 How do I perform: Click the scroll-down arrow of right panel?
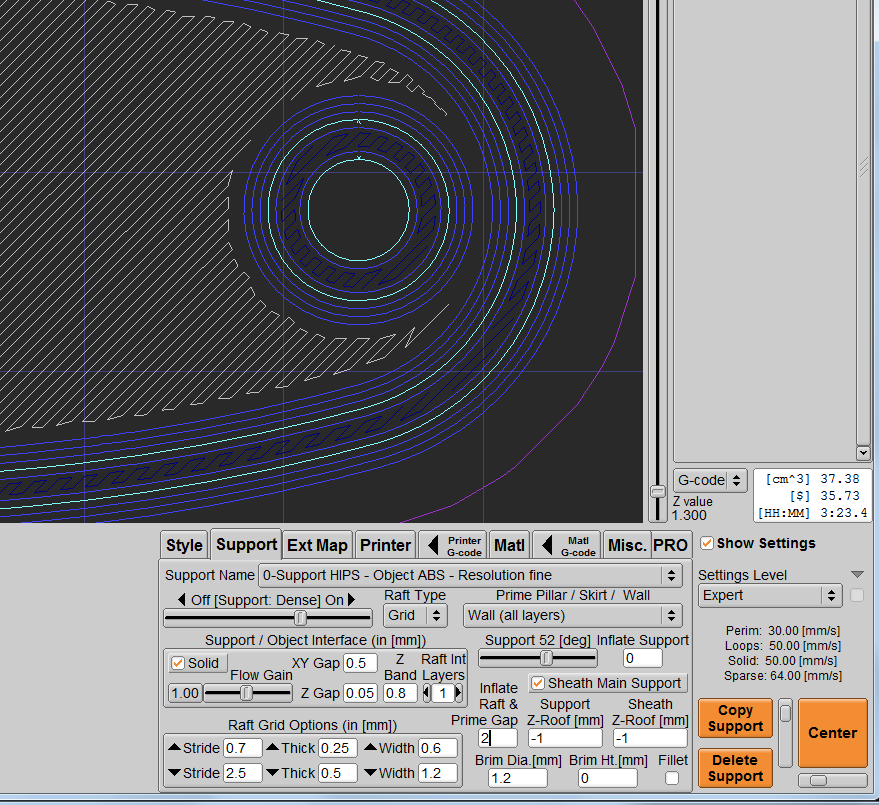click(863, 452)
